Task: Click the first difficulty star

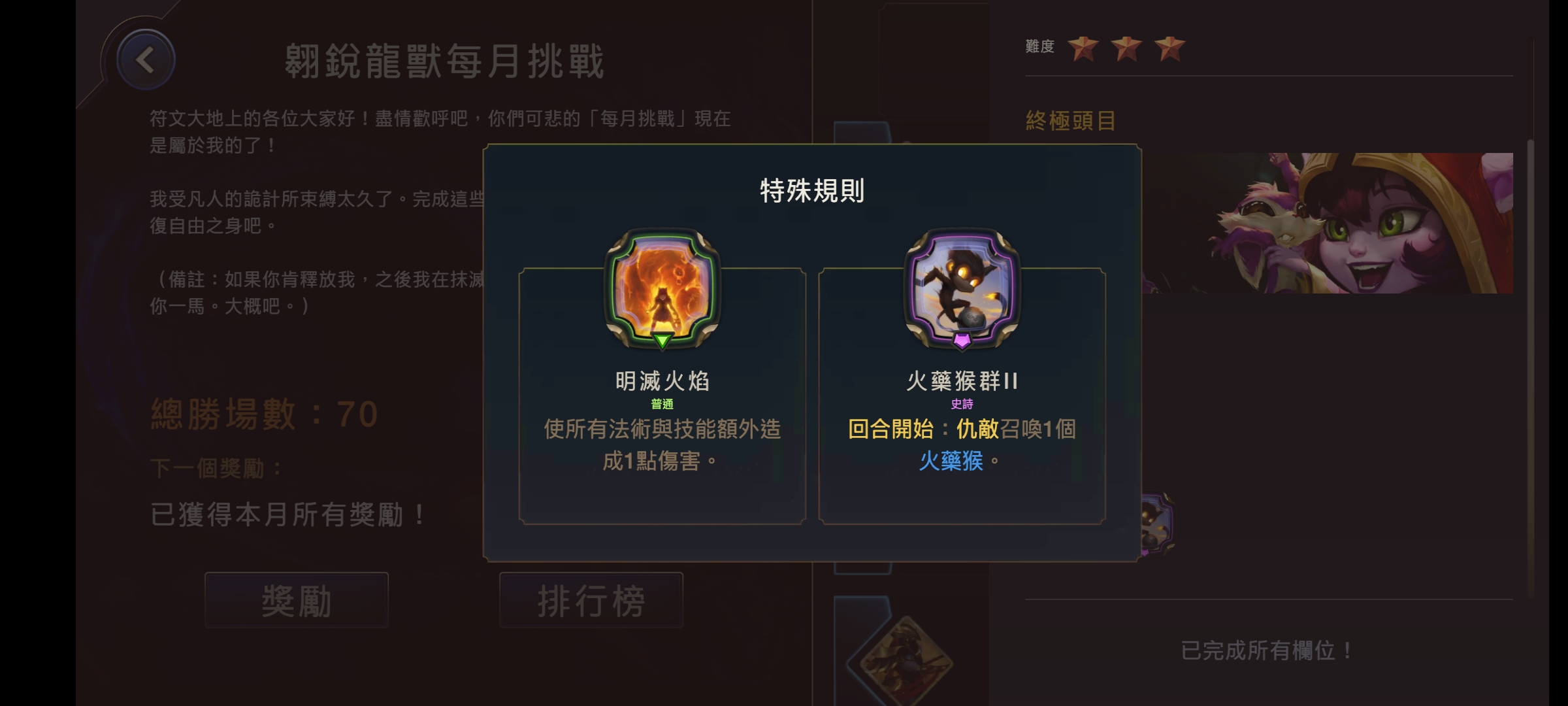Action: pos(1083,48)
